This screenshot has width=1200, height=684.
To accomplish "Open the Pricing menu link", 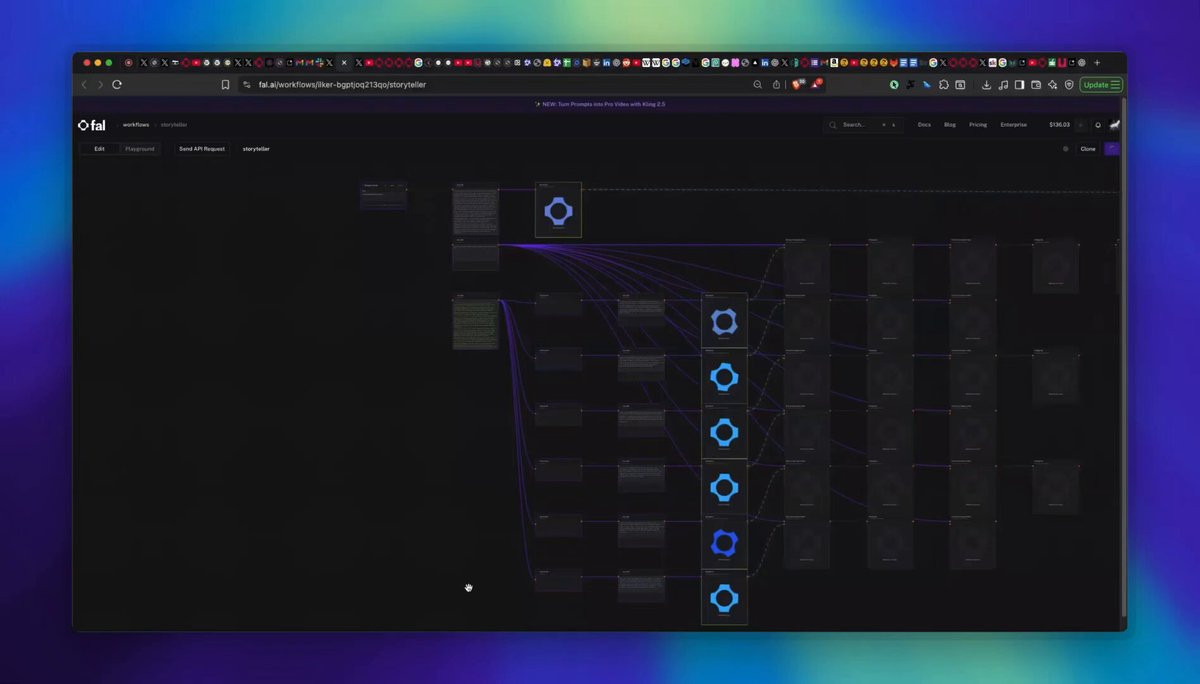I will click(978, 125).
